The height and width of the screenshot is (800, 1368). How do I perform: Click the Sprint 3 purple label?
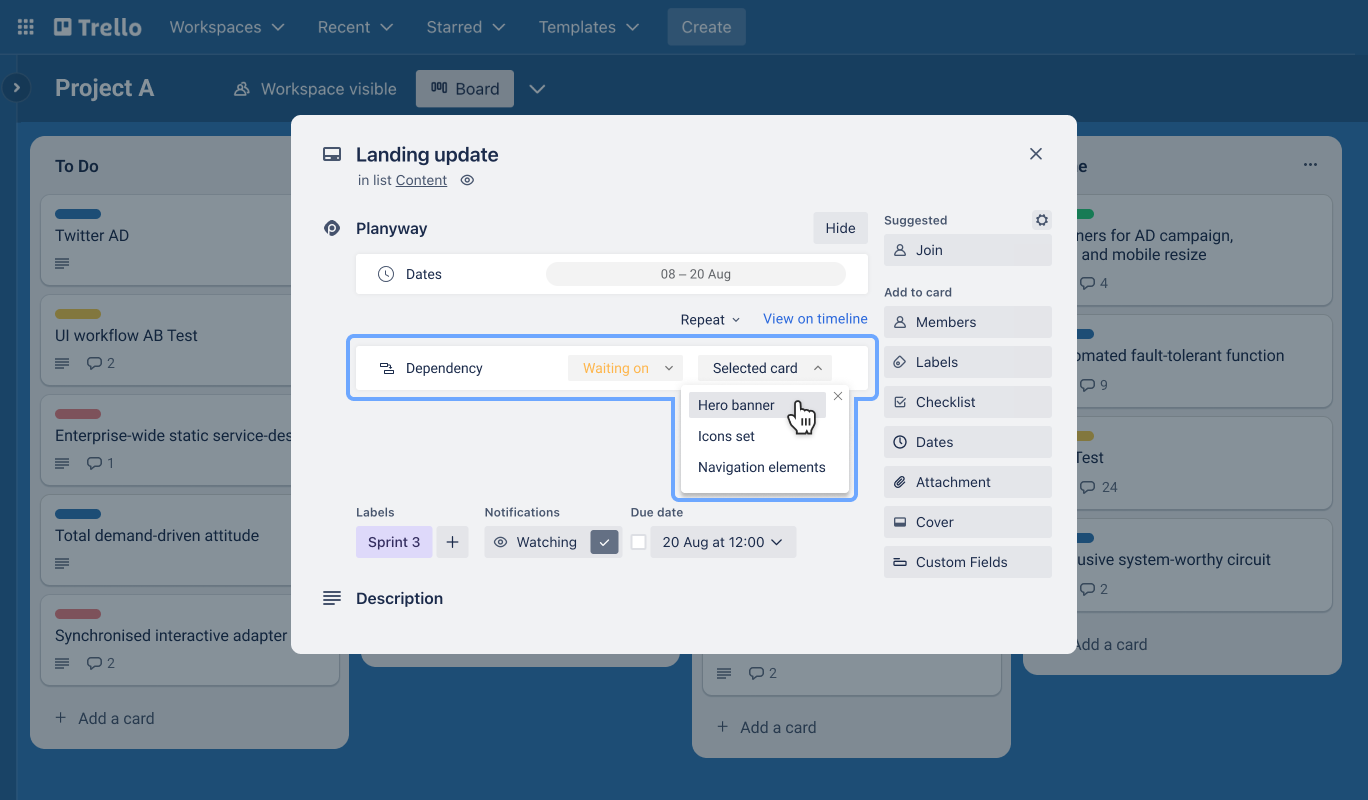[394, 542]
